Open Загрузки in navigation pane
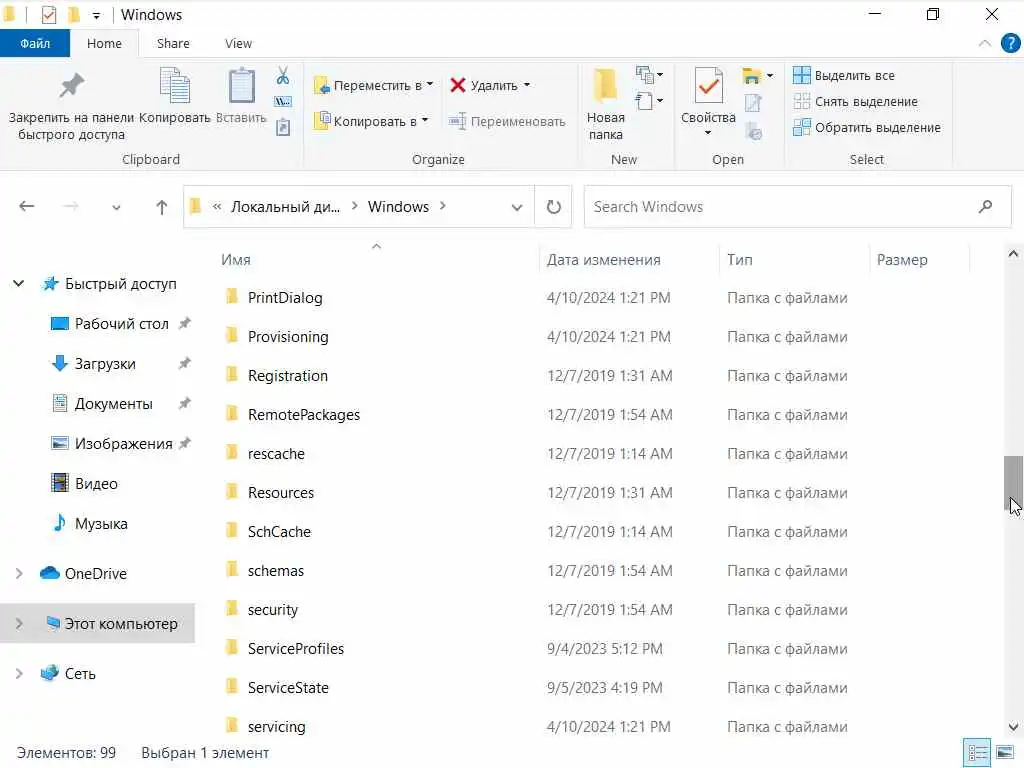The height and width of the screenshot is (768, 1024). (104, 364)
